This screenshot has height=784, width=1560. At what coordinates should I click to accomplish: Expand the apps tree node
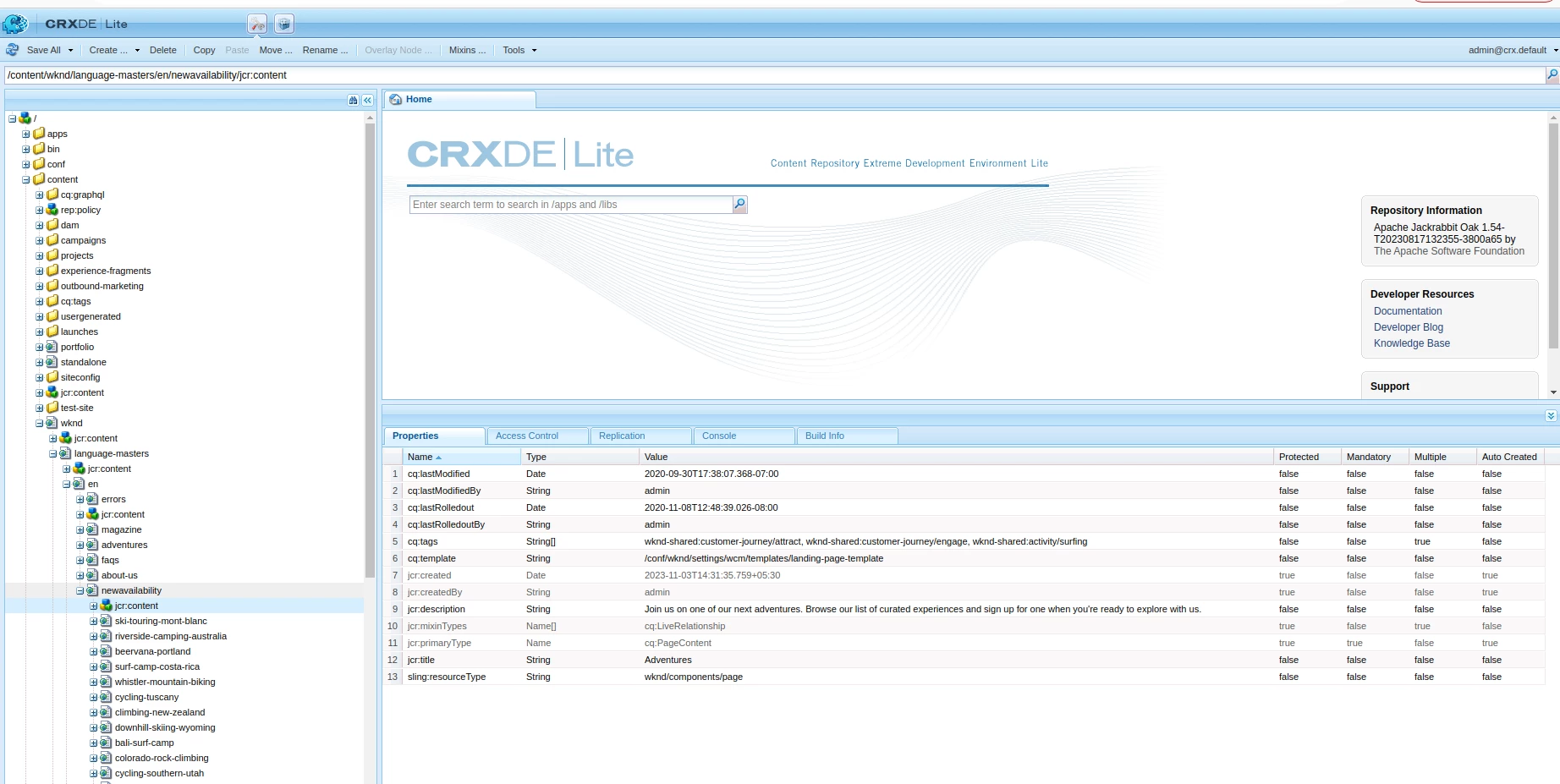pyautogui.click(x=26, y=134)
